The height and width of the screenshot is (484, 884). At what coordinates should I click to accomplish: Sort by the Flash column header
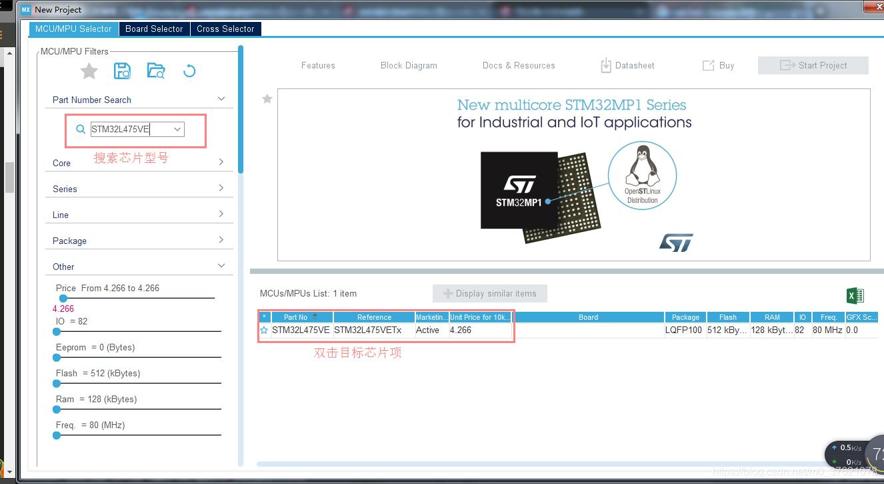coord(728,317)
